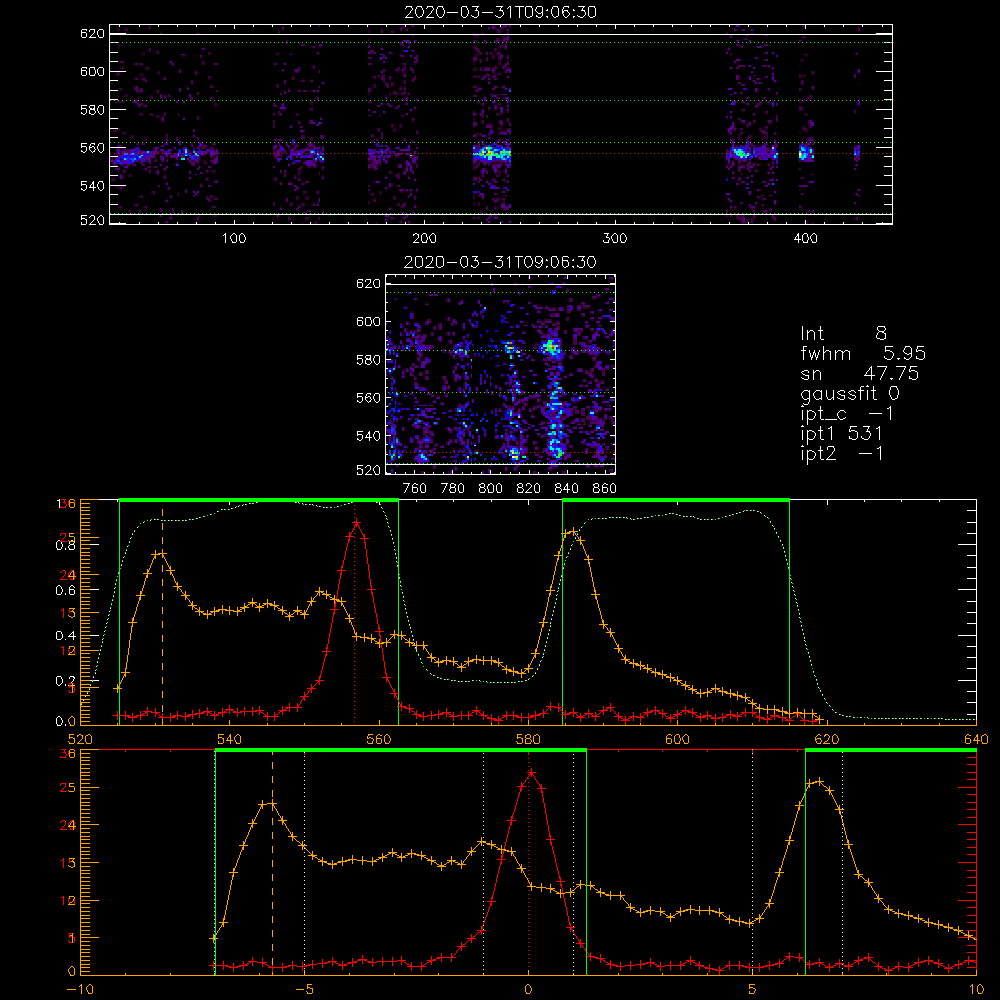Image resolution: width=1000 pixels, height=1000 pixels.
Task: Click the brightest blob near 235 in top spectrogram
Action: click(491, 153)
